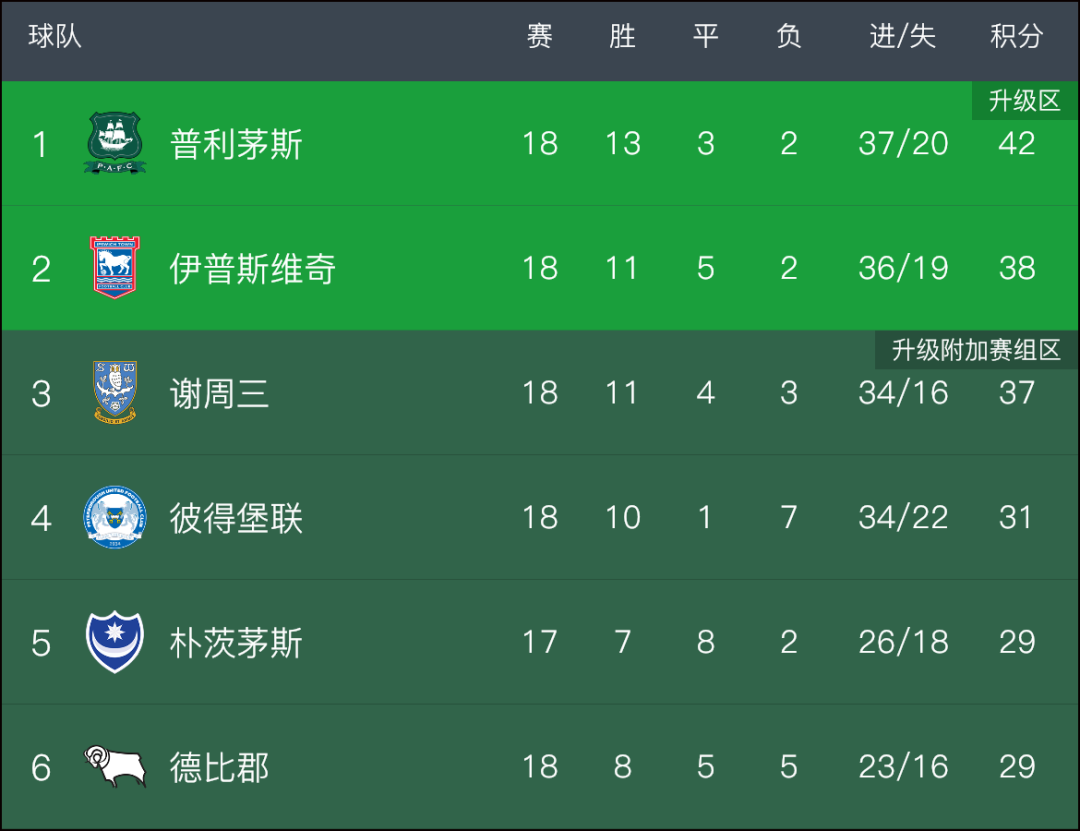Select the 彼得堡联 team name
Screen dimensions: 1080x831
coord(236,518)
